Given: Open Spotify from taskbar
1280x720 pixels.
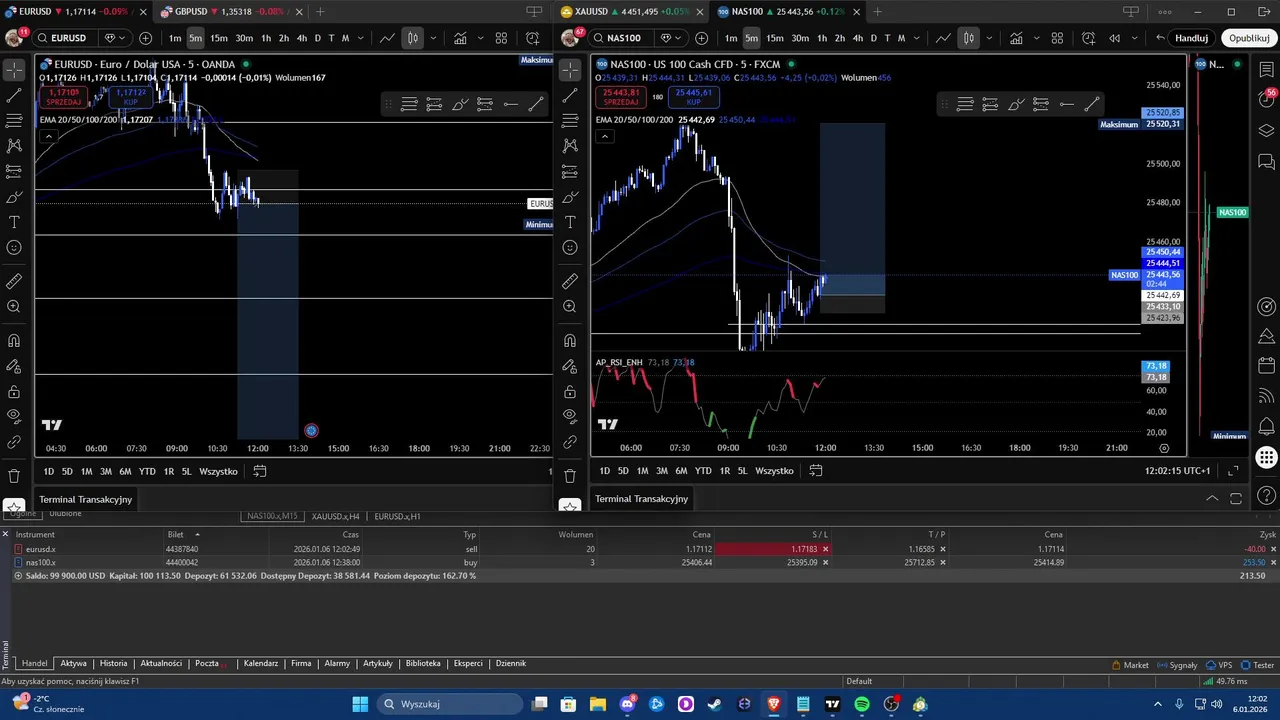Looking at the screenshot, I should [x=862, y=704].
